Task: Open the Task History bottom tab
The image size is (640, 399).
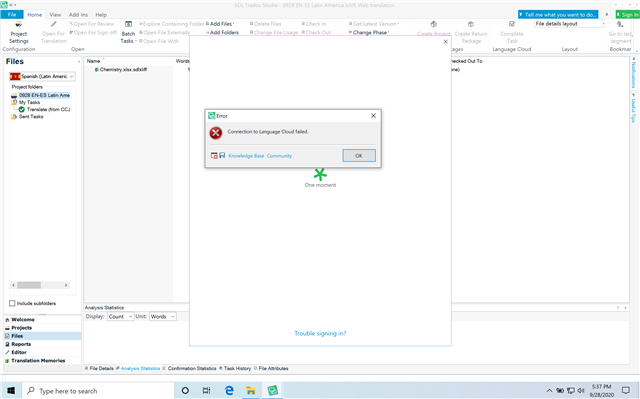Action: point(235,368)
